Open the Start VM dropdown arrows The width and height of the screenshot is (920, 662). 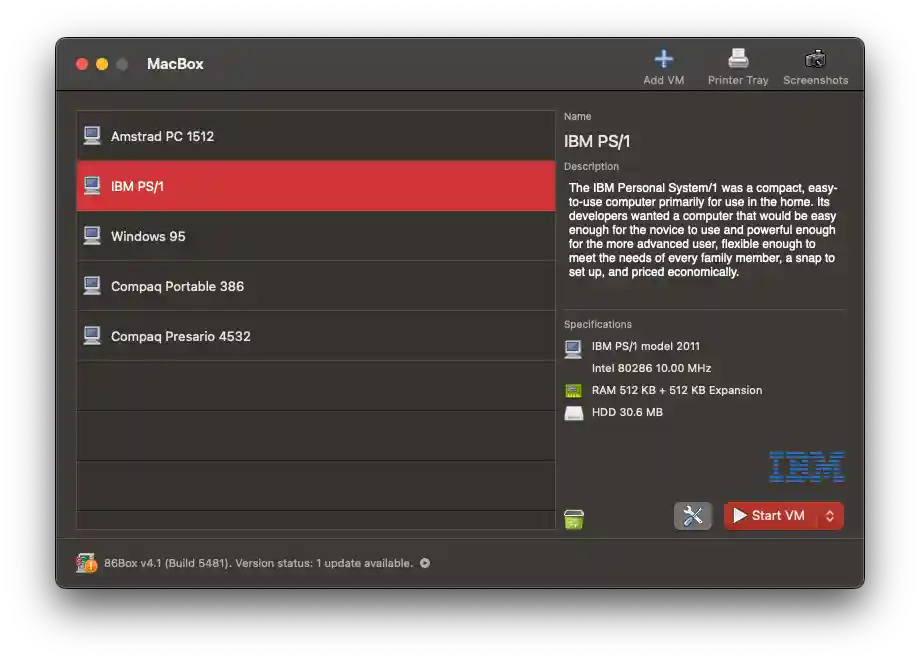click(830, 516)
